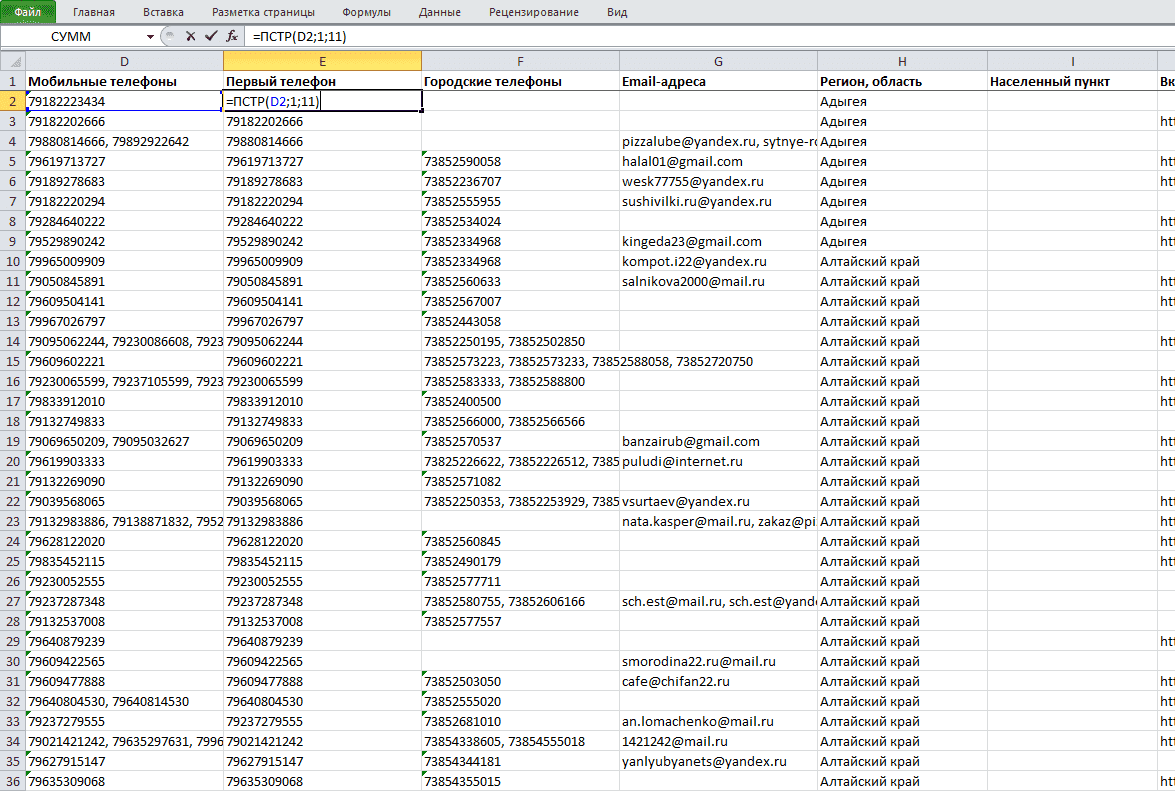
Task: Select column H header
Action: pos(902,61)
